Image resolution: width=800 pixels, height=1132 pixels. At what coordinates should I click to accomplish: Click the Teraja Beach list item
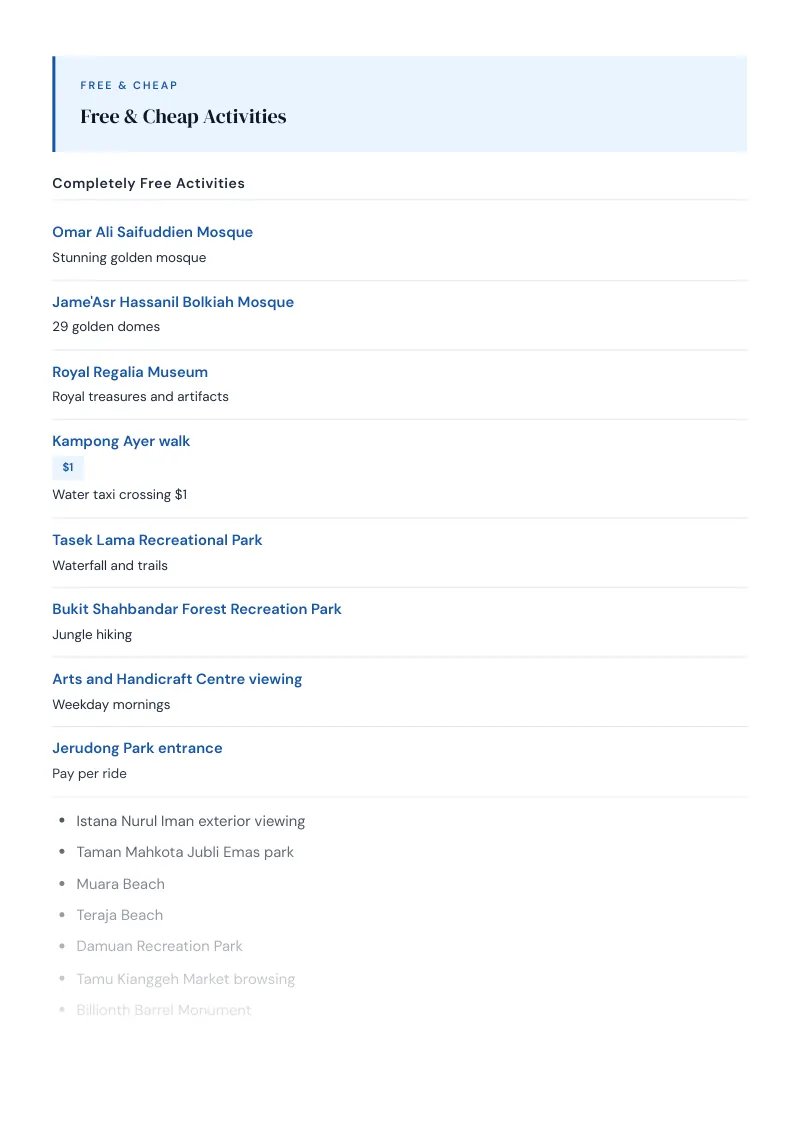pos(120,915)
